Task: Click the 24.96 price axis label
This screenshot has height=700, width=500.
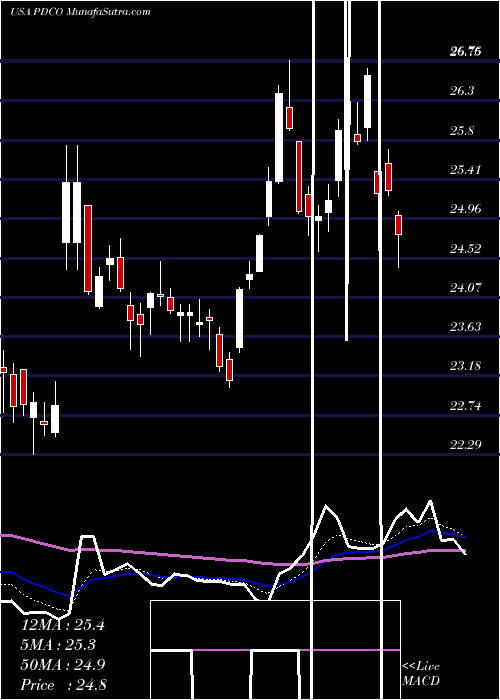Action: 466,209
